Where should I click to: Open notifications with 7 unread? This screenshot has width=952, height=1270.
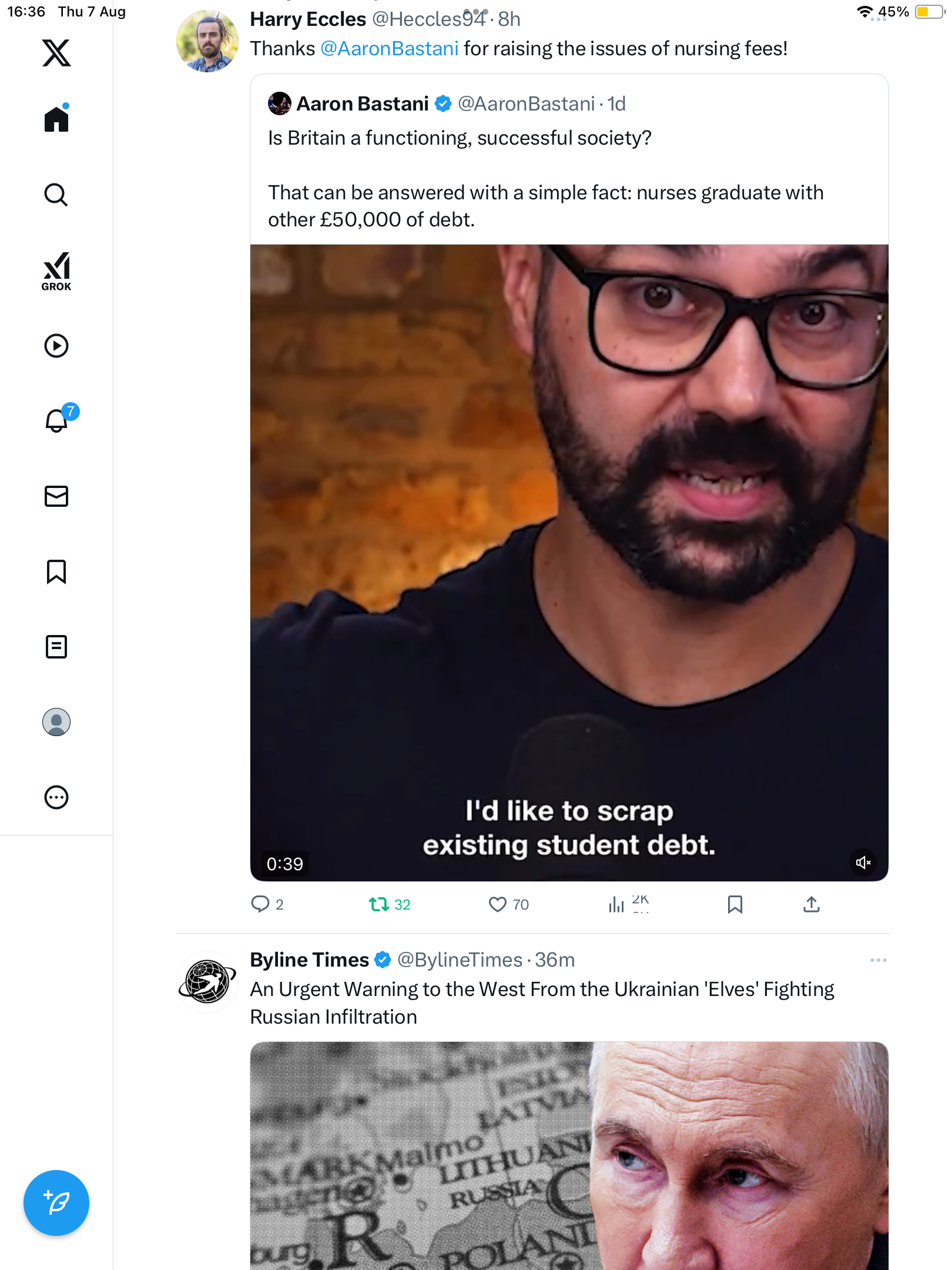tap(57, 420)
